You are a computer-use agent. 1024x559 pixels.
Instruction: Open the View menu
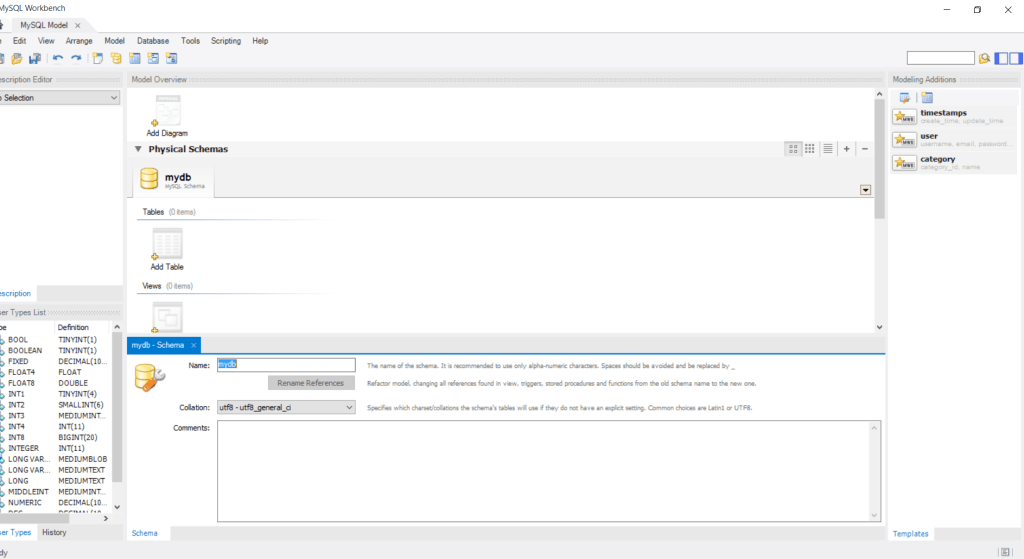(x=46, y=40)
